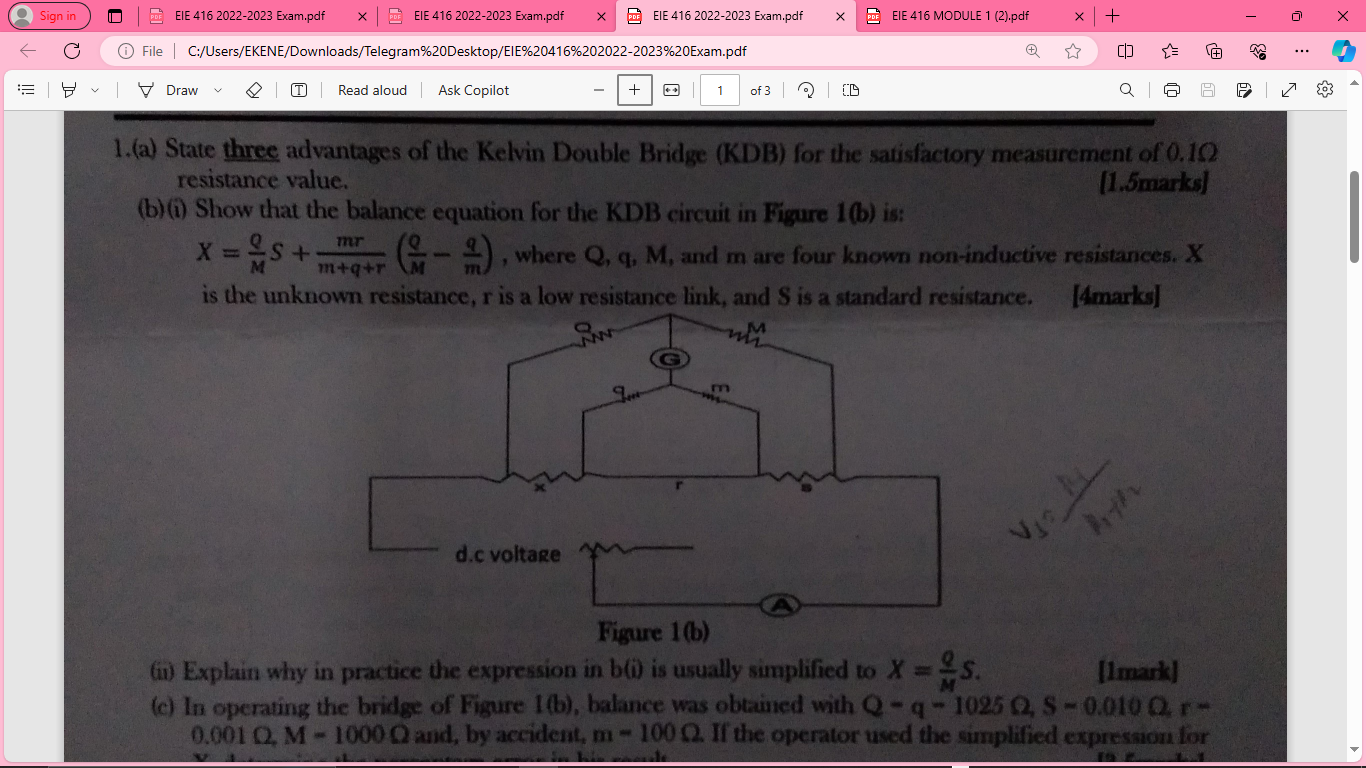The width and height of the screenshot is (1366, 768).
Task: Open PDF viewer settings
Action: click(x=1324, y=89)
